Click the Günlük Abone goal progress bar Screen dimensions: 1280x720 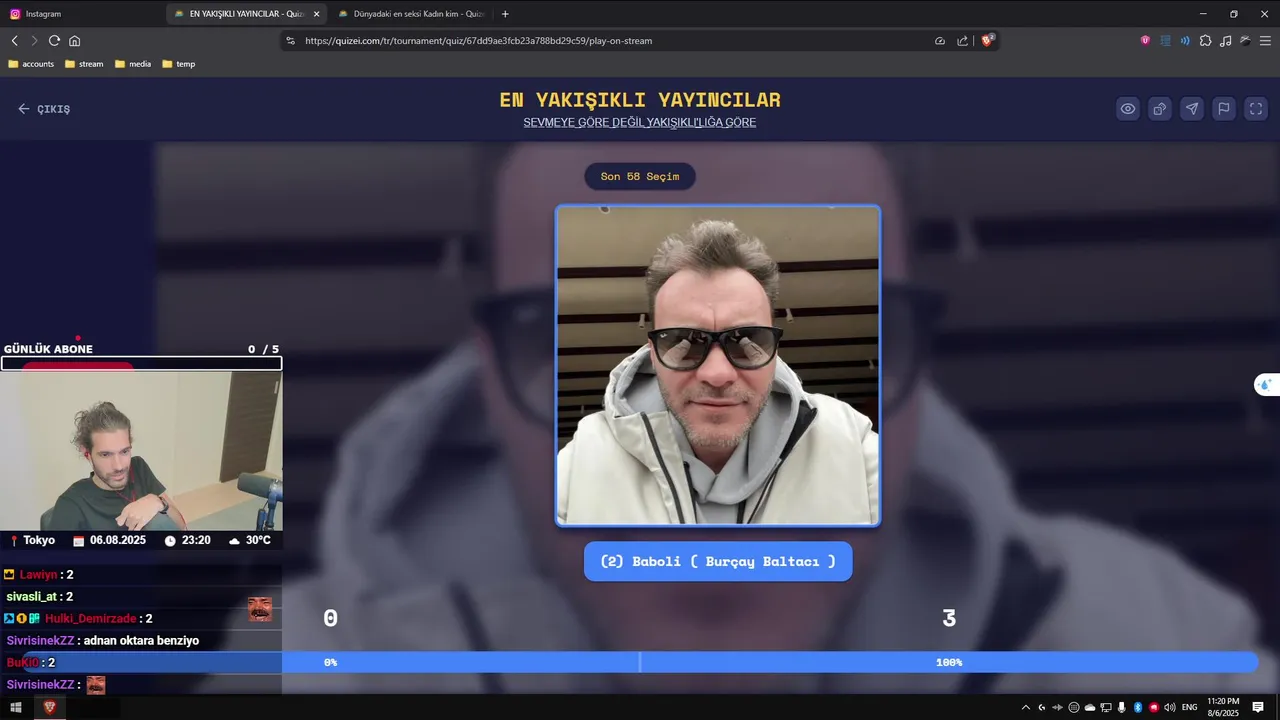click(141, 364)
